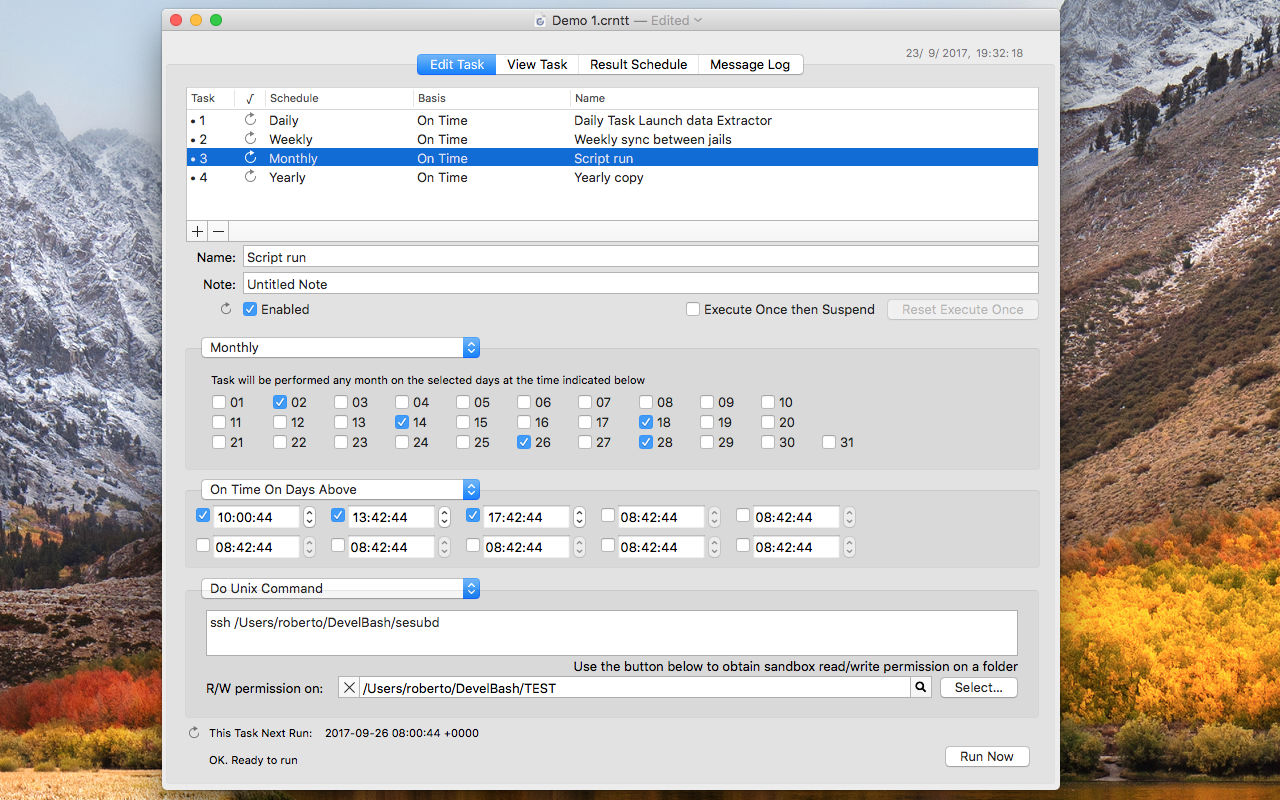This screenshot has height=800, width=1280.
Task: Check day 15 in the monthly grid
Action: (464, 422)
